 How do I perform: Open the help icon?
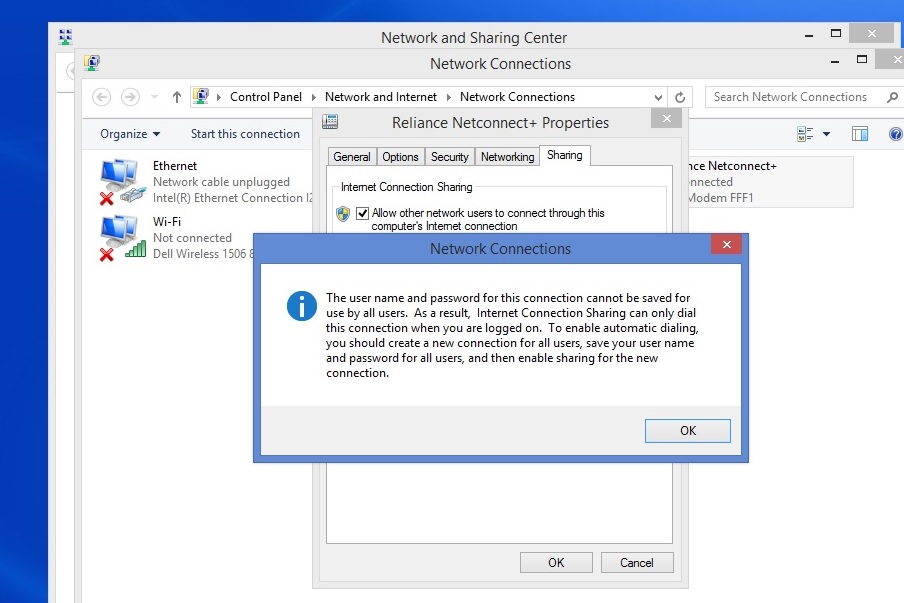[x=895, y=134]
